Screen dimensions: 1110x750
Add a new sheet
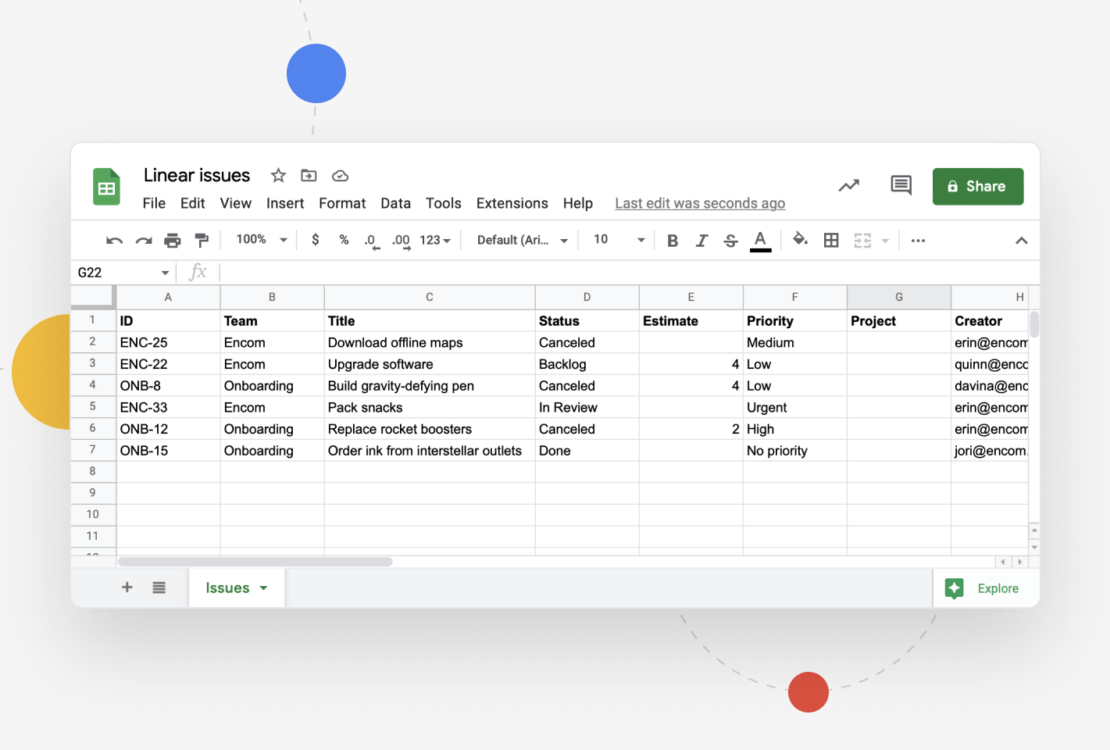coord(127,587)
